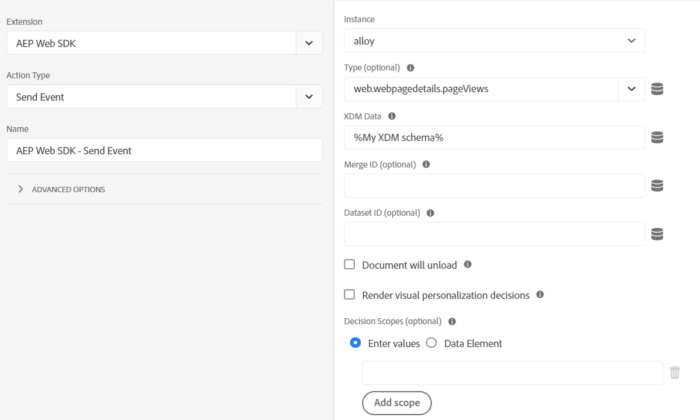Open the Instance alloy dropdown
Screen dimensions: 700x420
(x=631, y=41)
